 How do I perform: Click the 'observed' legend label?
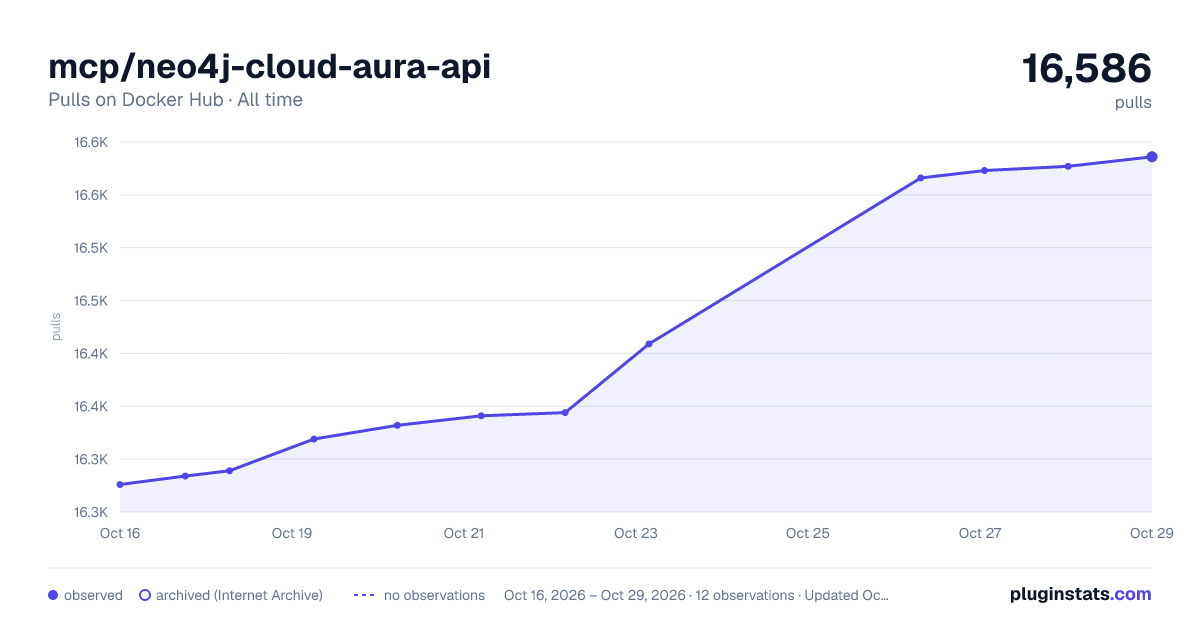click(x=93, y=595)
